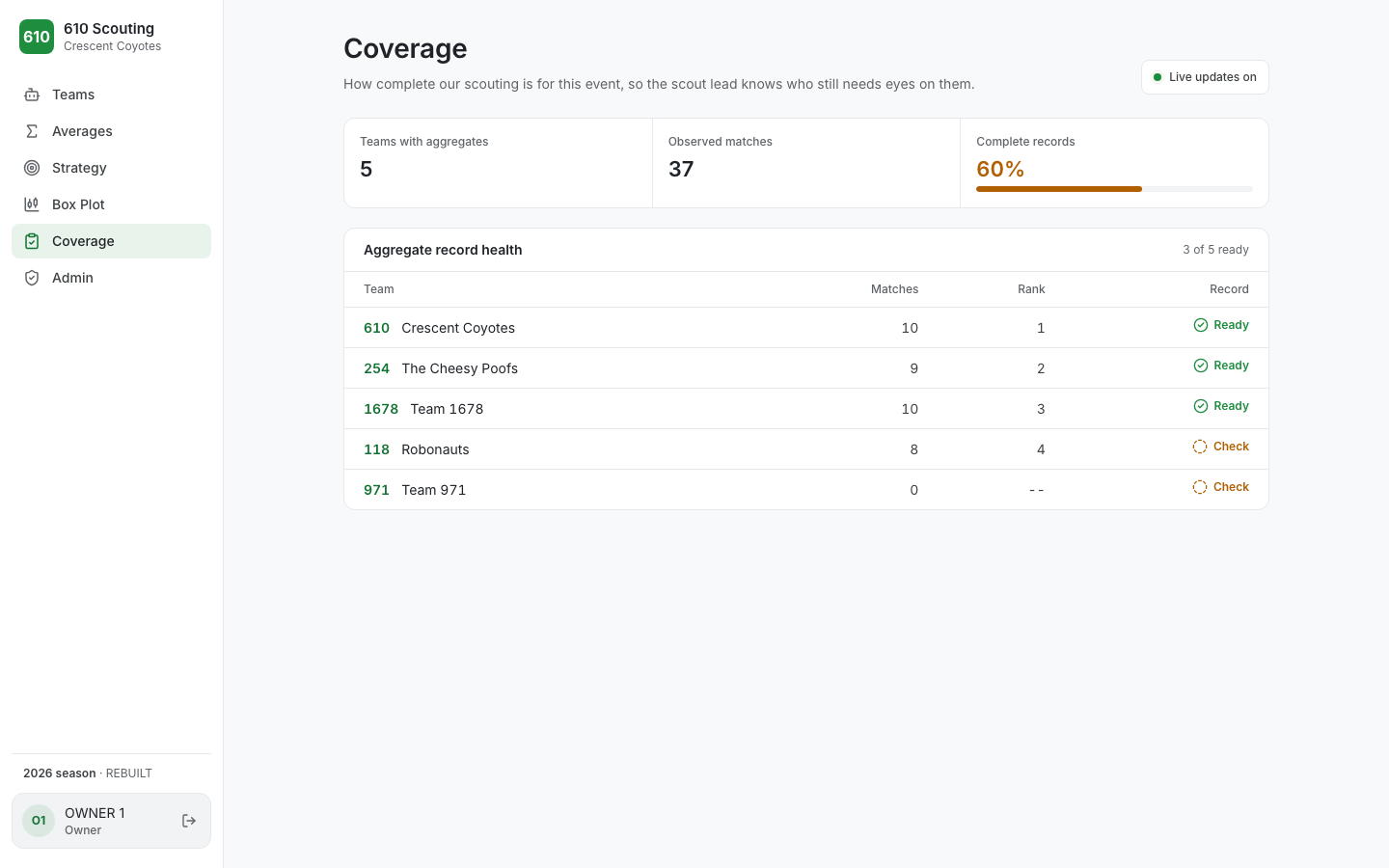The image size is (1389, 868).
Task: Click Teams with aggregates card
Action: (498, 163)
